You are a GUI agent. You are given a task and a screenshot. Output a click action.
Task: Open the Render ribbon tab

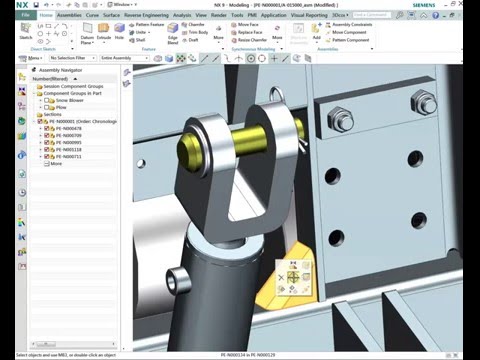(x=218, y=15)
